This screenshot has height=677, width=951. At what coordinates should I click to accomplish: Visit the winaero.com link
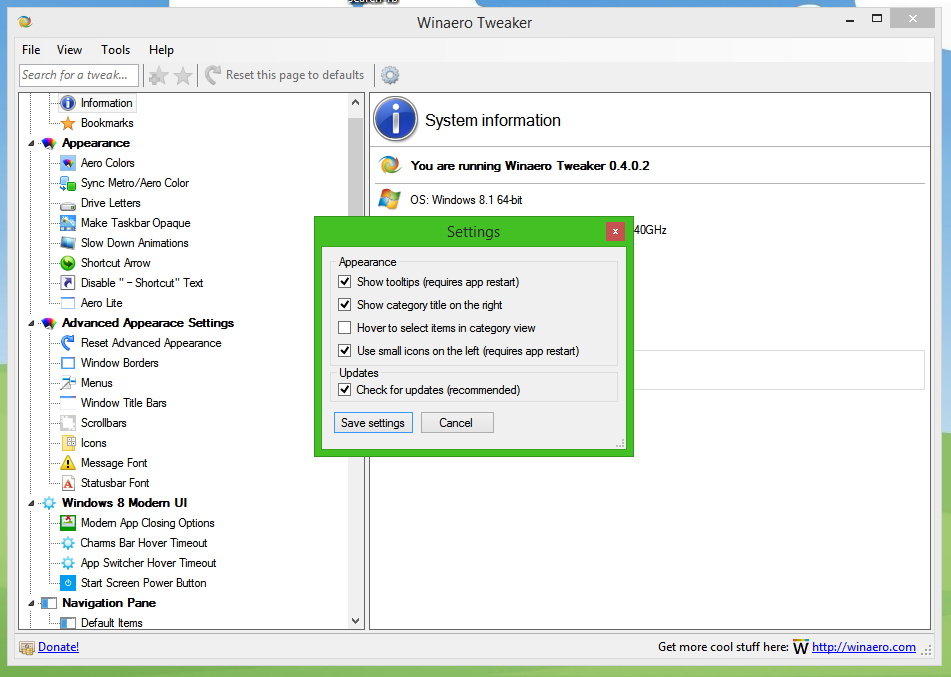(x=864, y=647)
